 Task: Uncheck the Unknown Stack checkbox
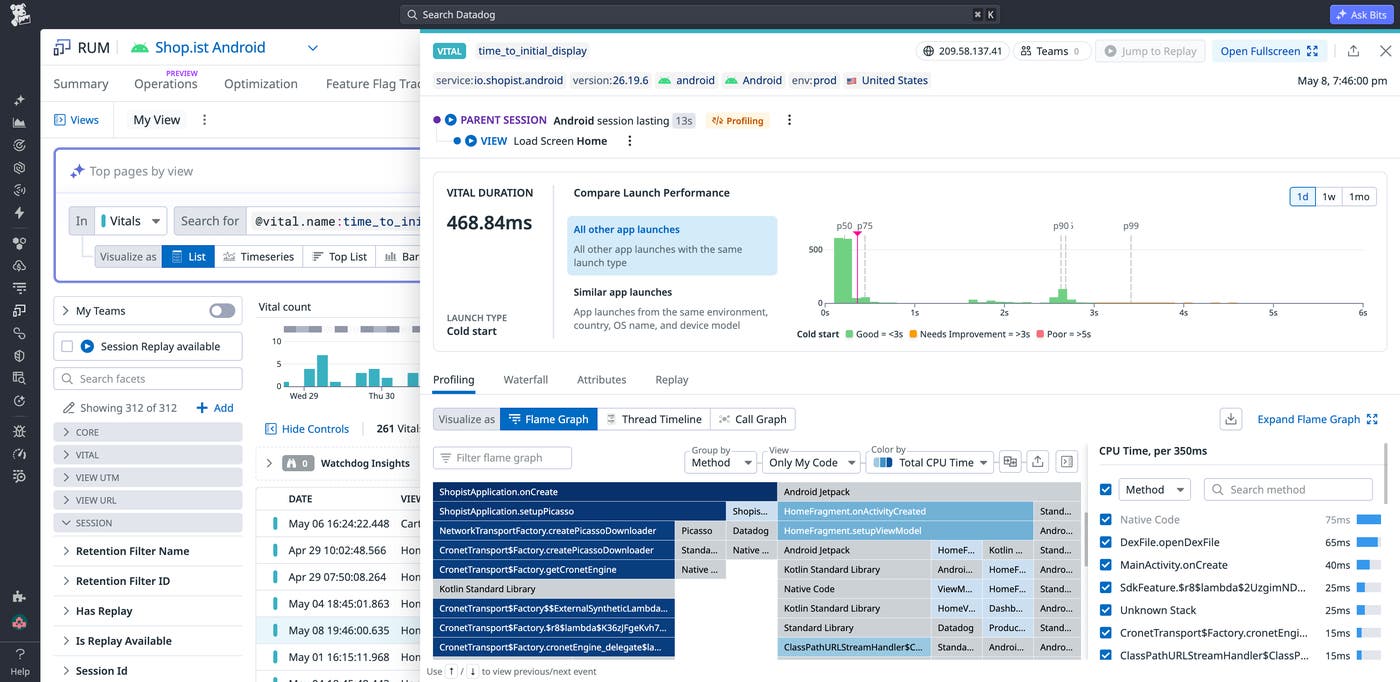coord(1105,610)
